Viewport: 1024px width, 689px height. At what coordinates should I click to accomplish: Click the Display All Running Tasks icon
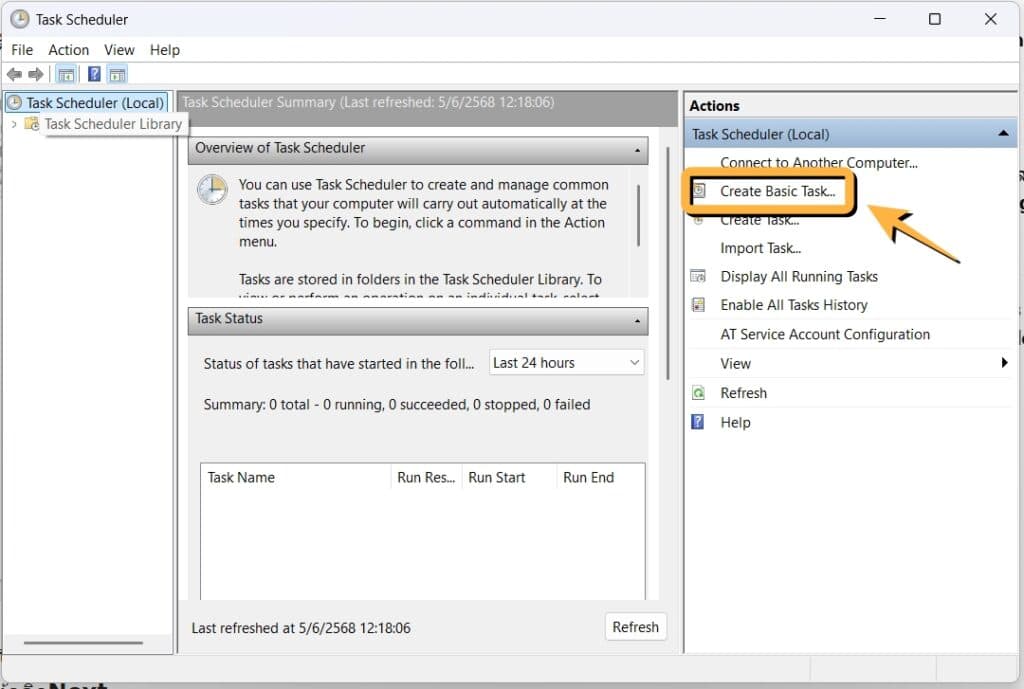(699, 277)
